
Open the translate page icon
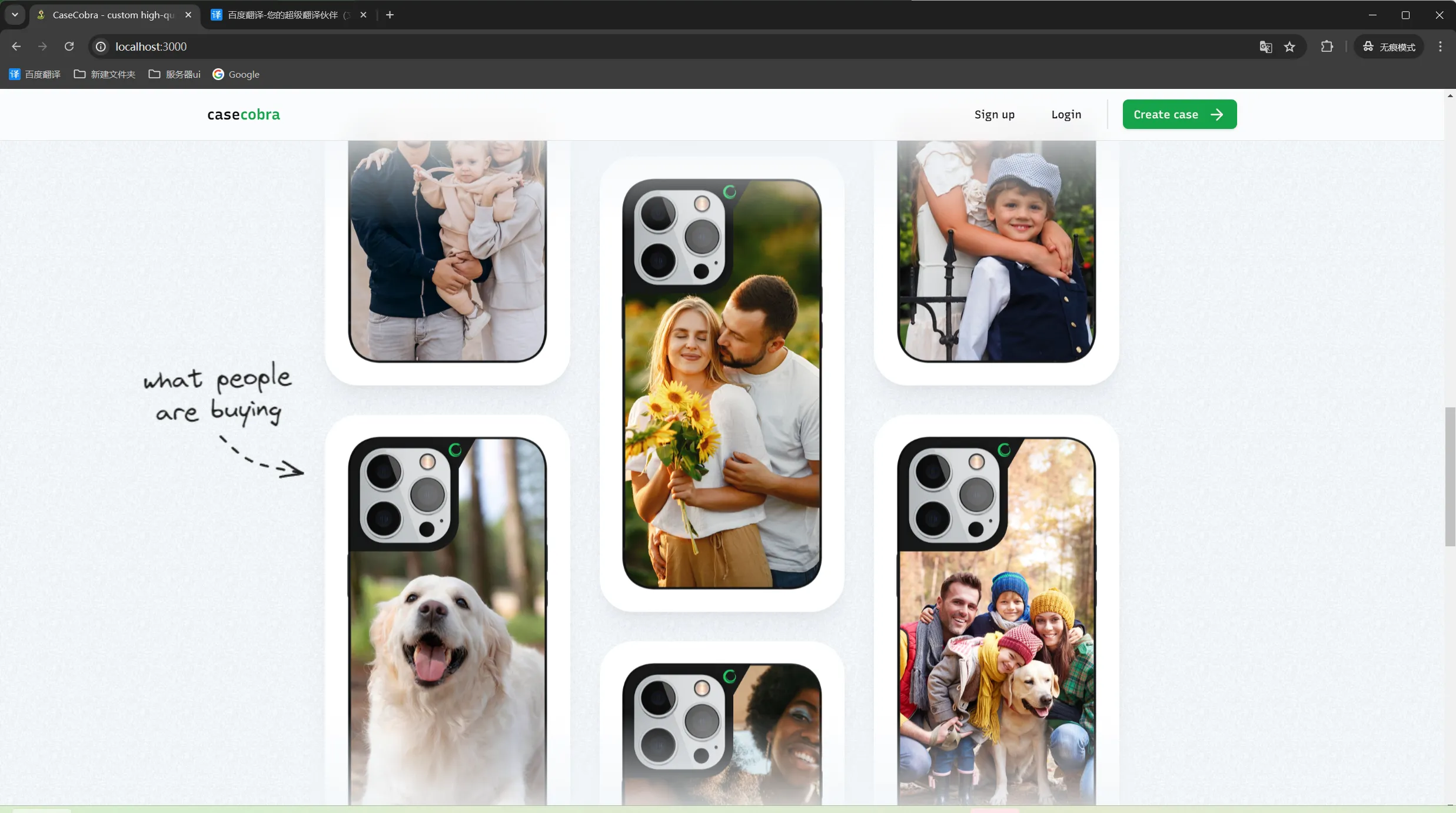pos(1266,47)
